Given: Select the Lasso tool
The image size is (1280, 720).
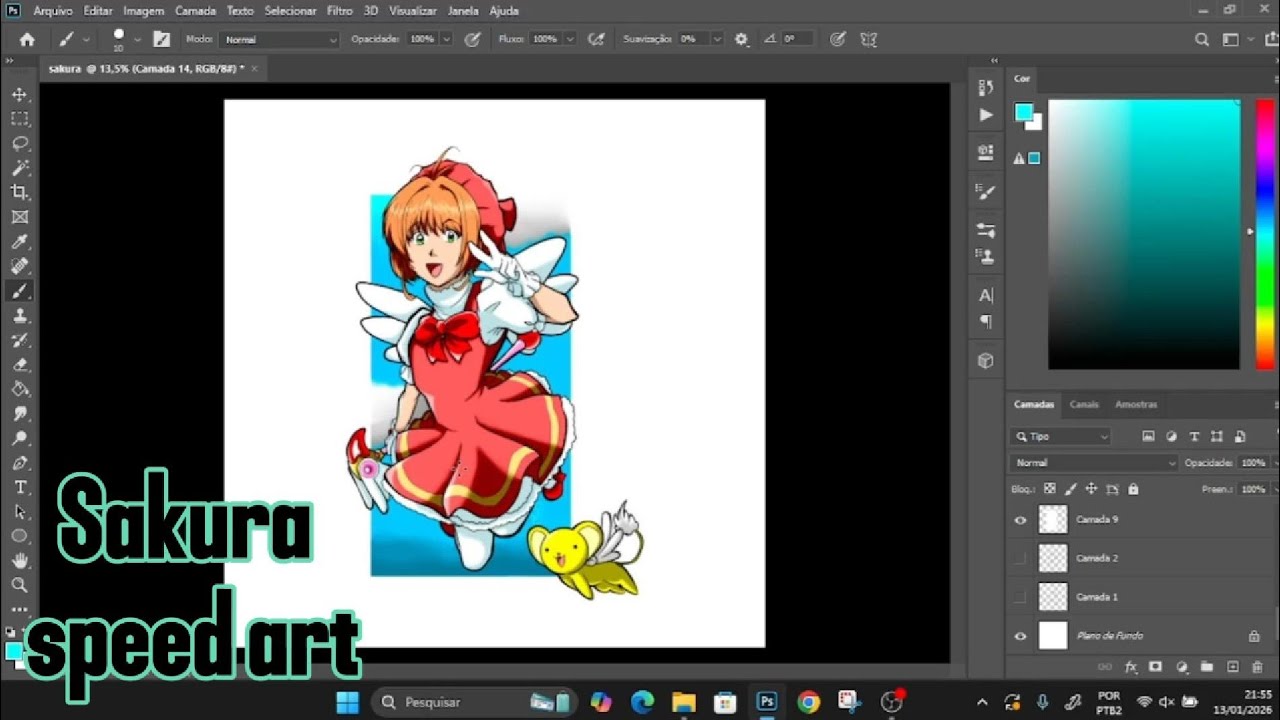Looking at the screenshot, I should point(19,143).
